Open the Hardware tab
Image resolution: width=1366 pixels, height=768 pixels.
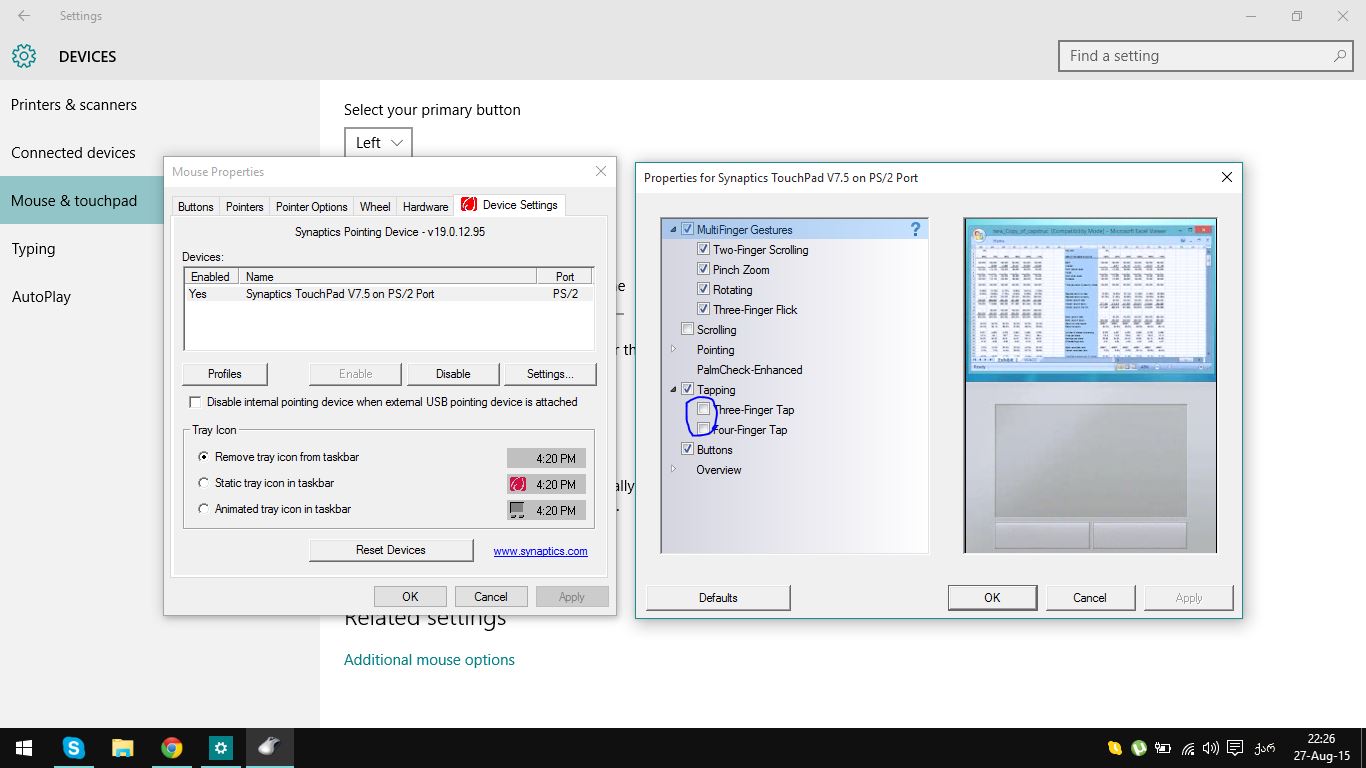click(x=425, y=207)
